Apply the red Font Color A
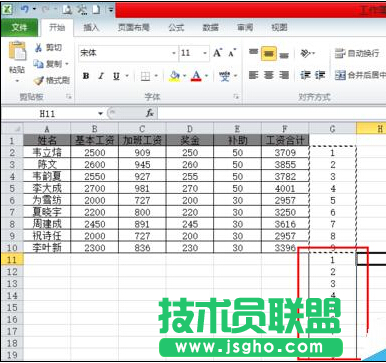The image size is (386, 363). [196, 76]
